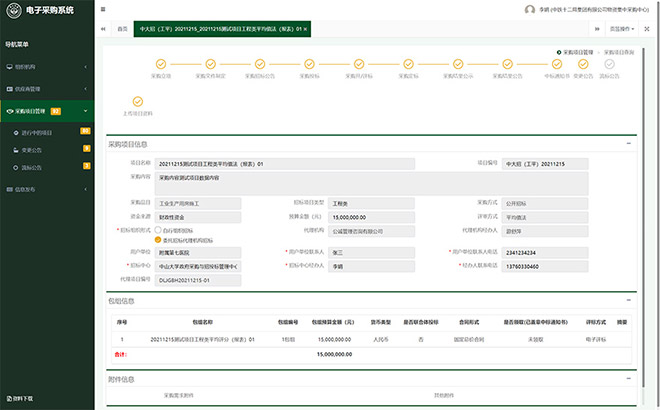Click the 上传项目资料 step icon
This screenshot has width=660, height=410.
click(x=136, y=101)
